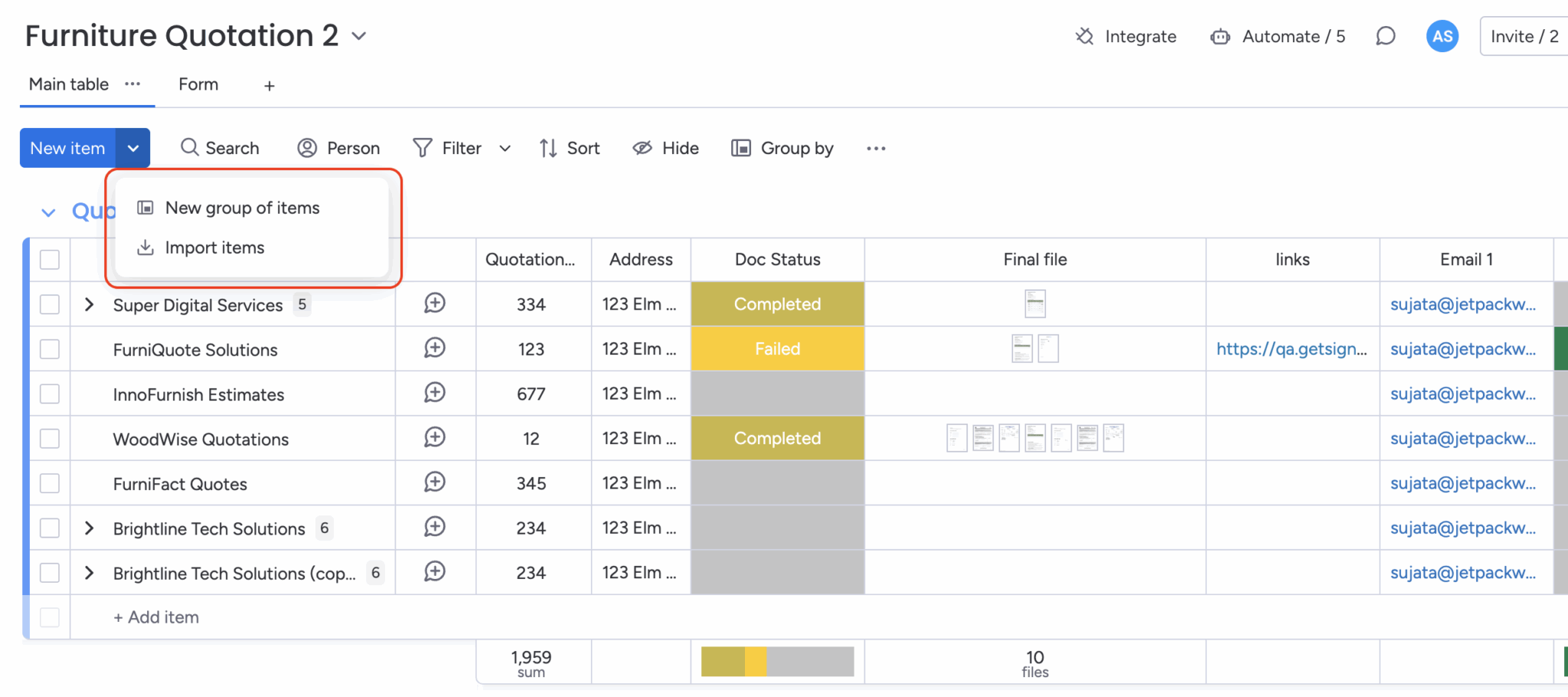
Task: Click the New item button
Action: [67, 148]
